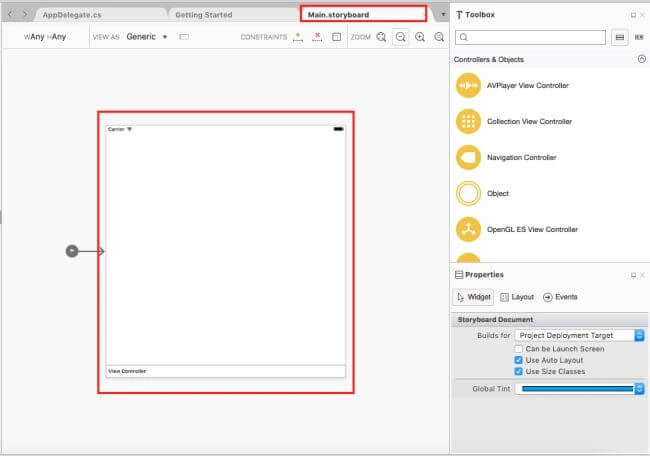
Task: Zoom out the storyboard canvas
Action: pos(400,37)
